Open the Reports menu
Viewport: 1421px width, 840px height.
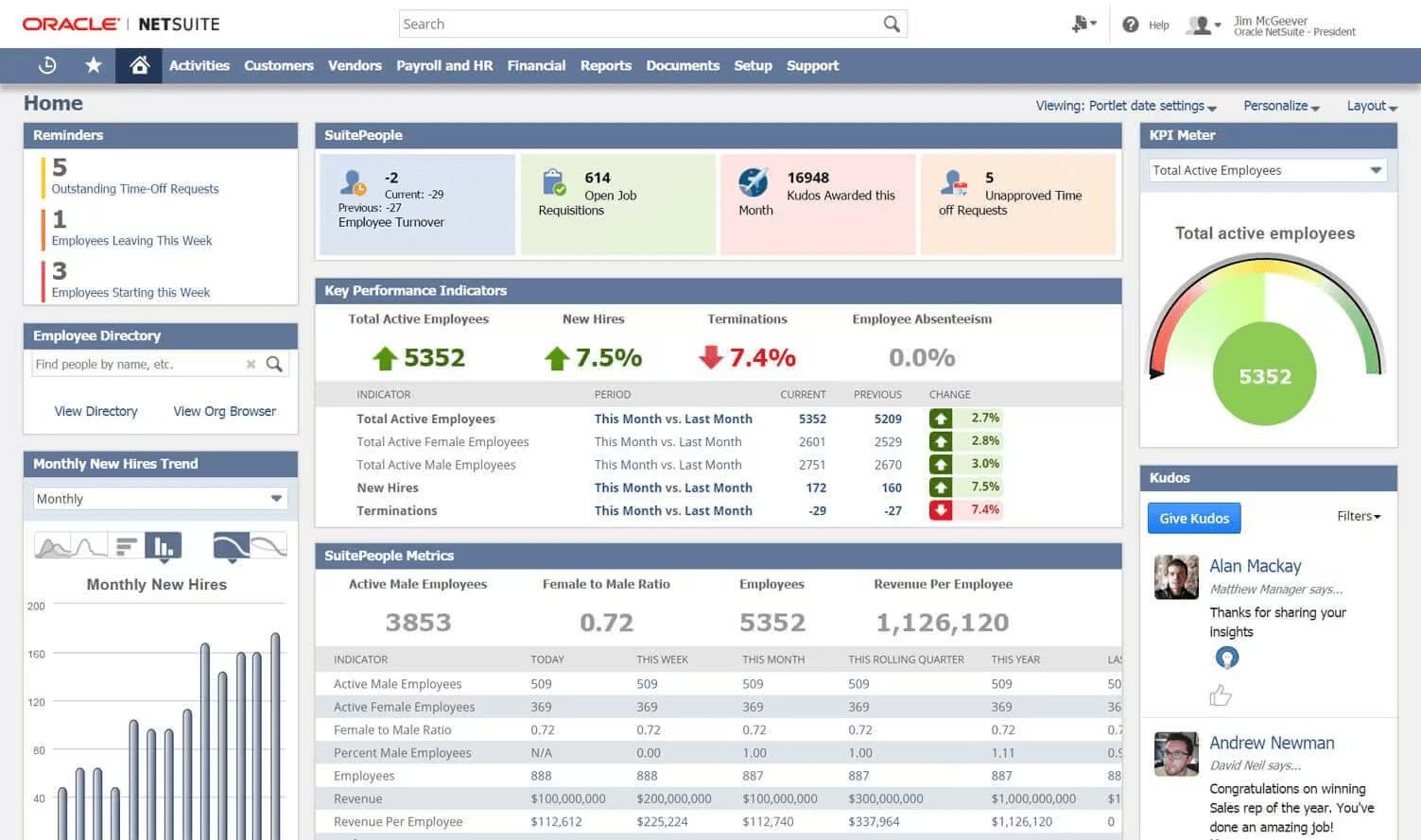pos(606,65)
